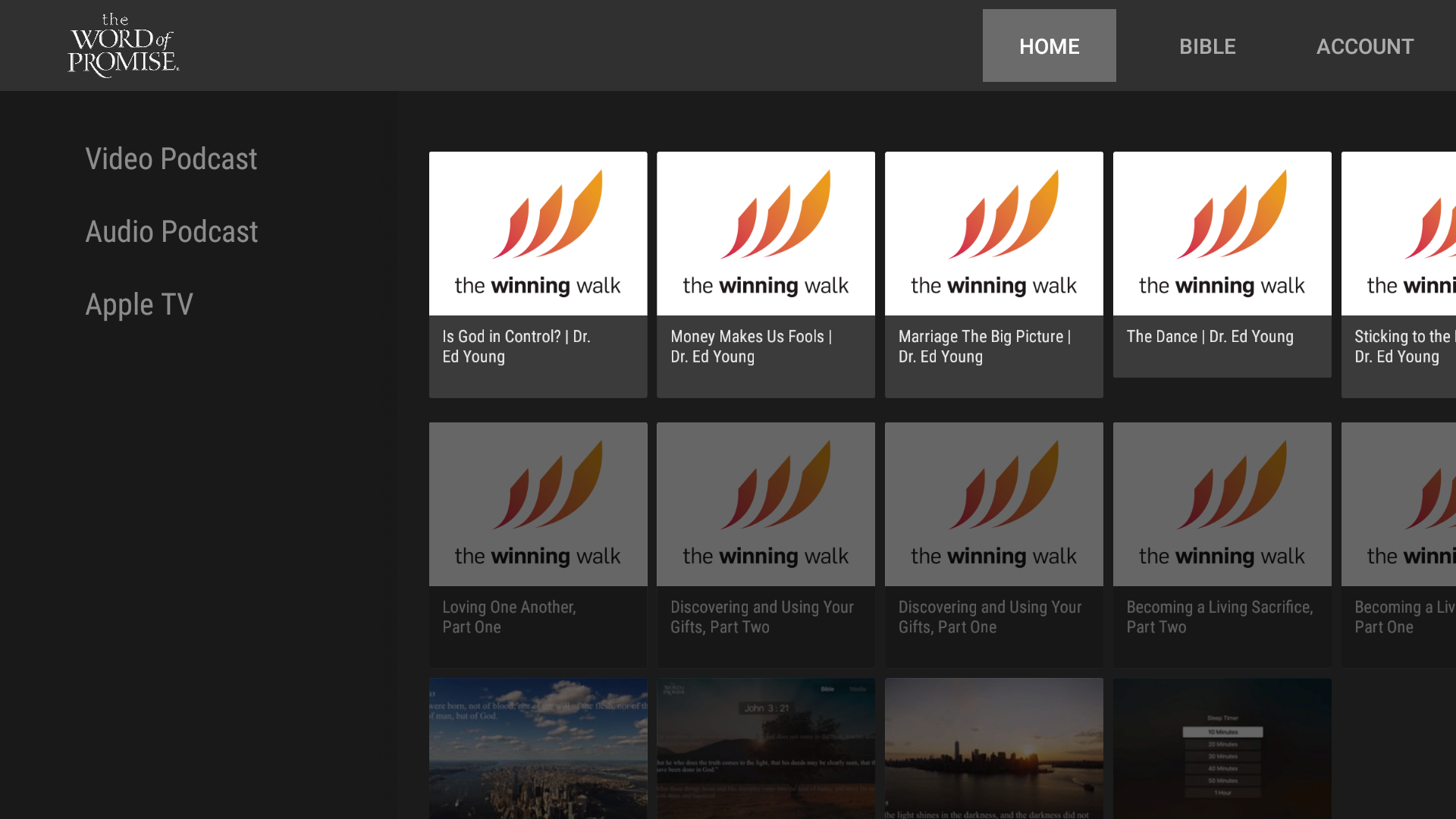1456x819 pixels.
Task: Open the "Sticking to the" episode card
Action: (1398, 275)
